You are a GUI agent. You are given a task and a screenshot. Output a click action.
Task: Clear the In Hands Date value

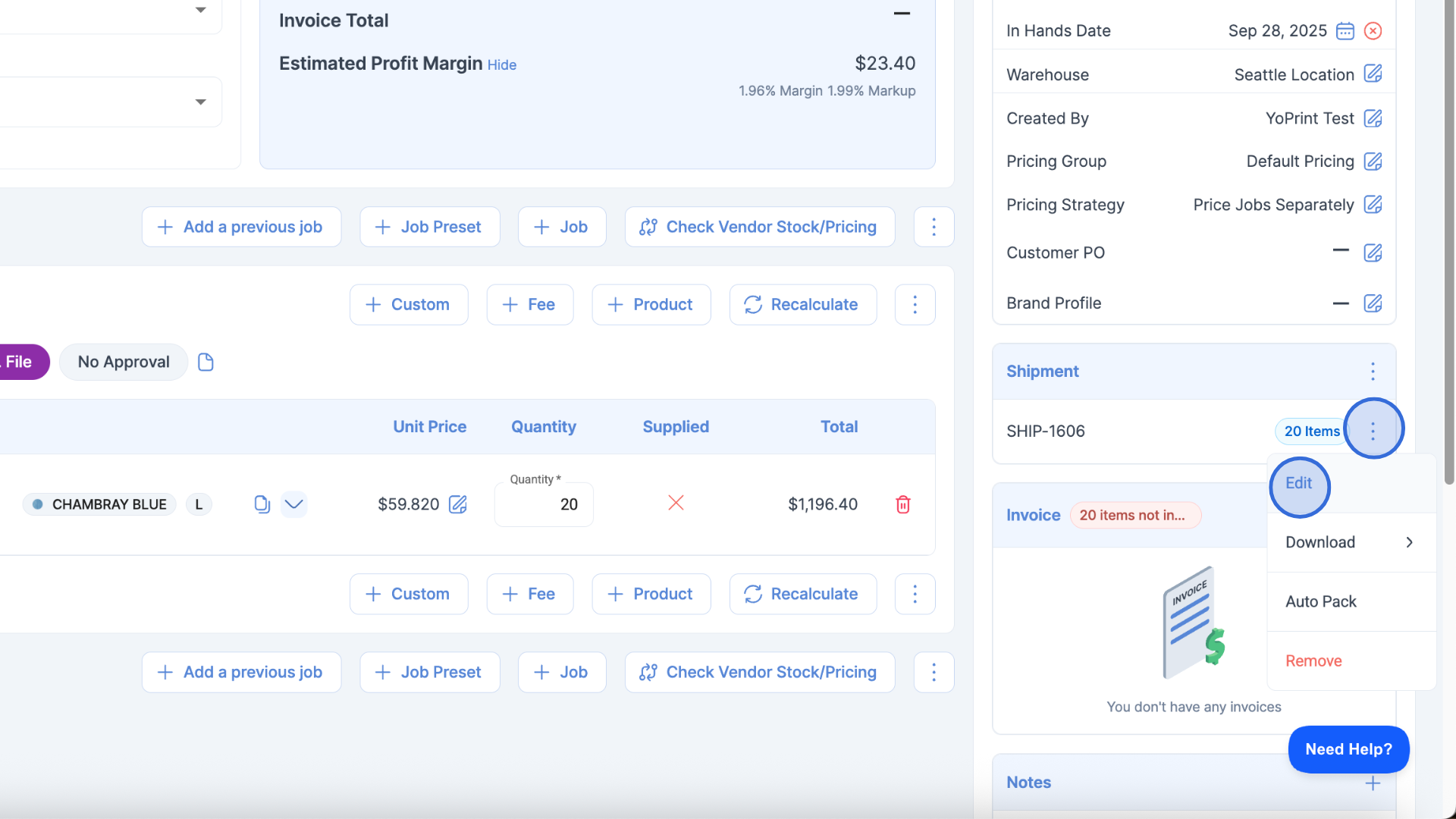click(1373, 31)
